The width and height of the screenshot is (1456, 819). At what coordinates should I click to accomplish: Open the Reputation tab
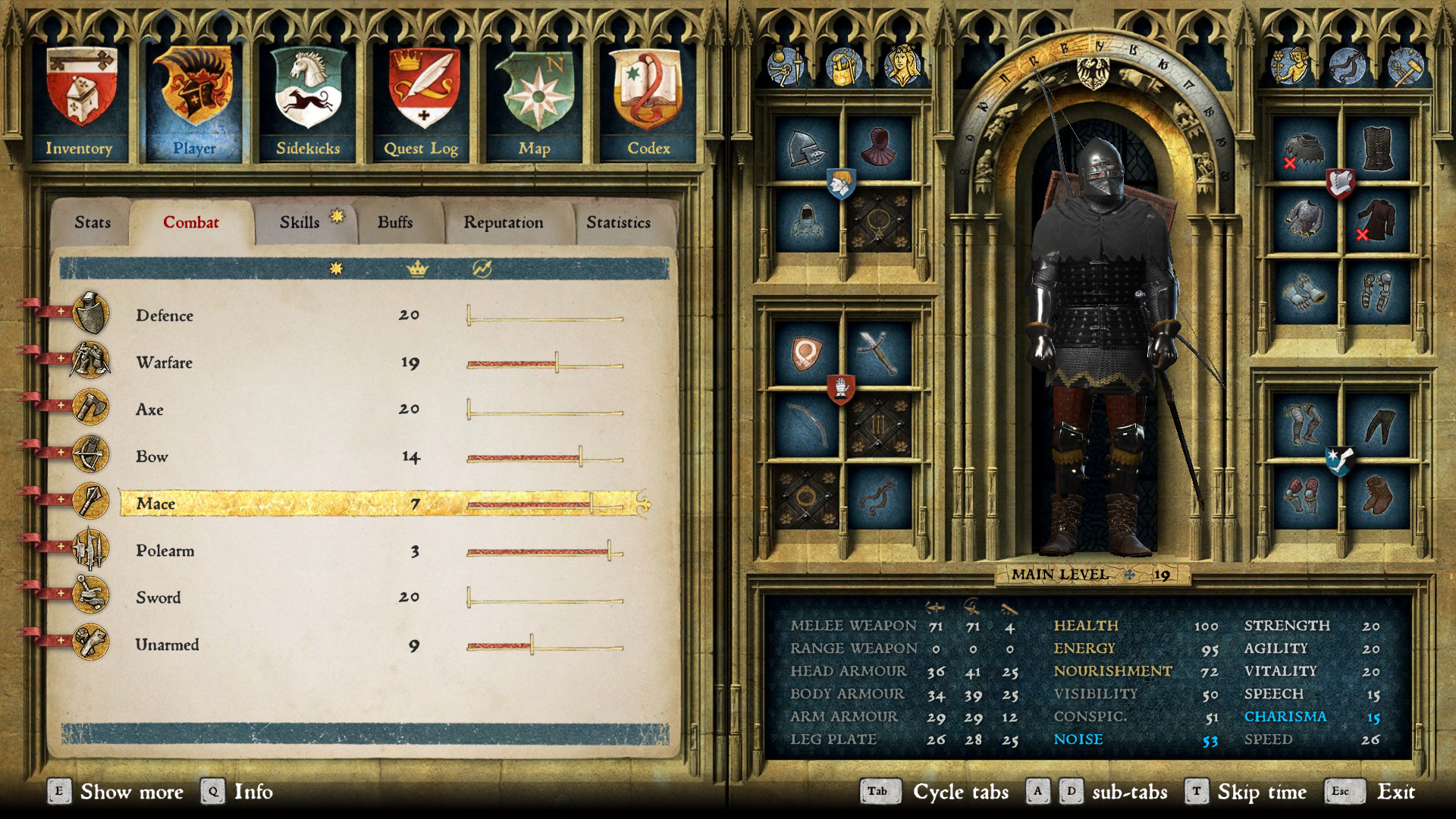point(504,222)
